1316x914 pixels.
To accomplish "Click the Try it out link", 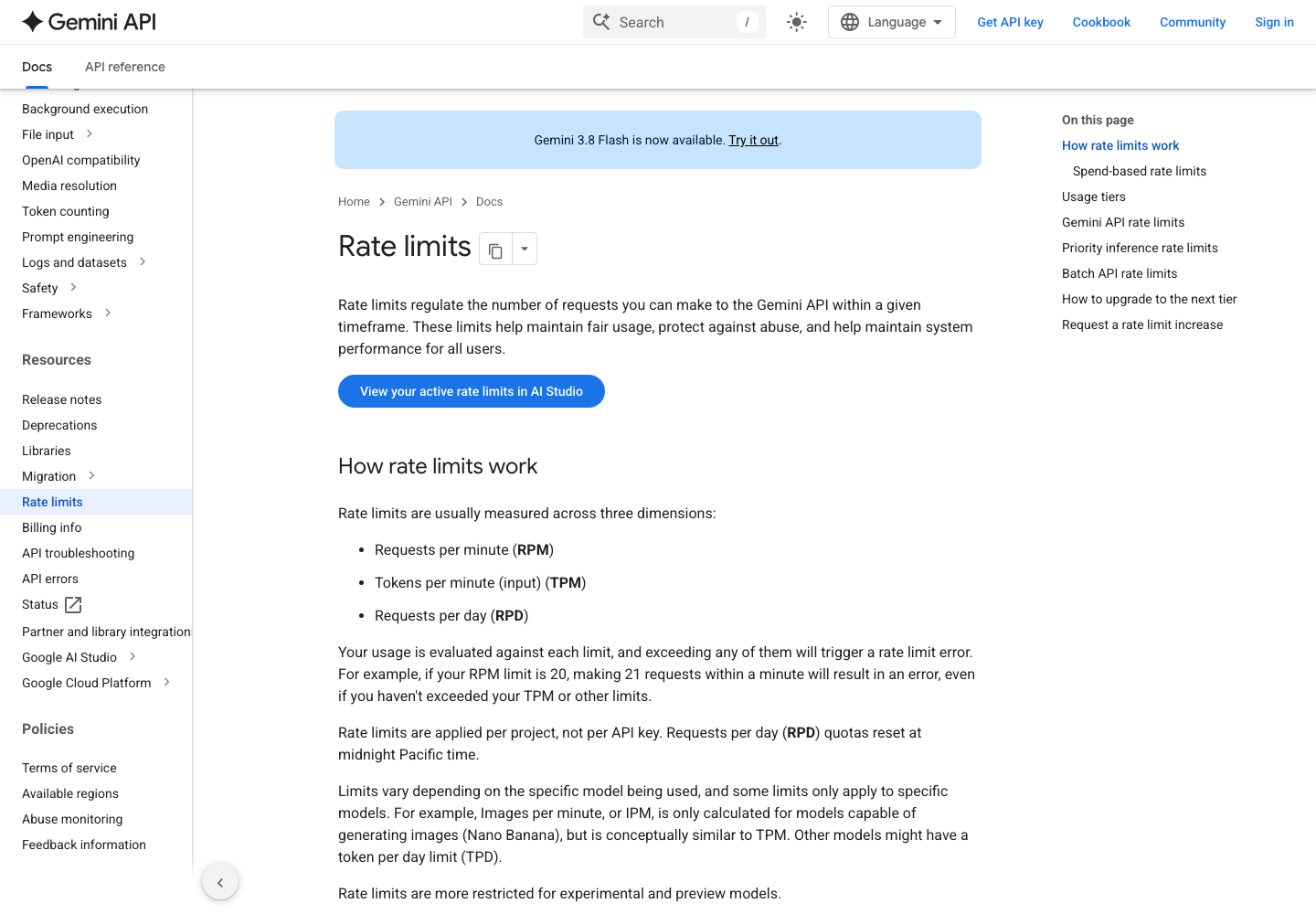I will 753,140.
